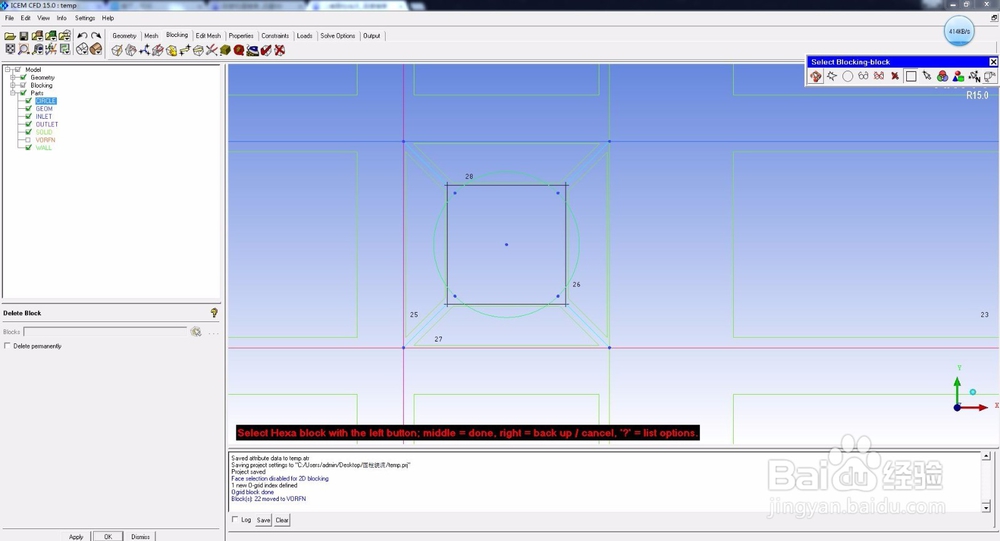1000x541 pixels.
Task: Select the Move Vertex tool icon
Action: [185, 50]
